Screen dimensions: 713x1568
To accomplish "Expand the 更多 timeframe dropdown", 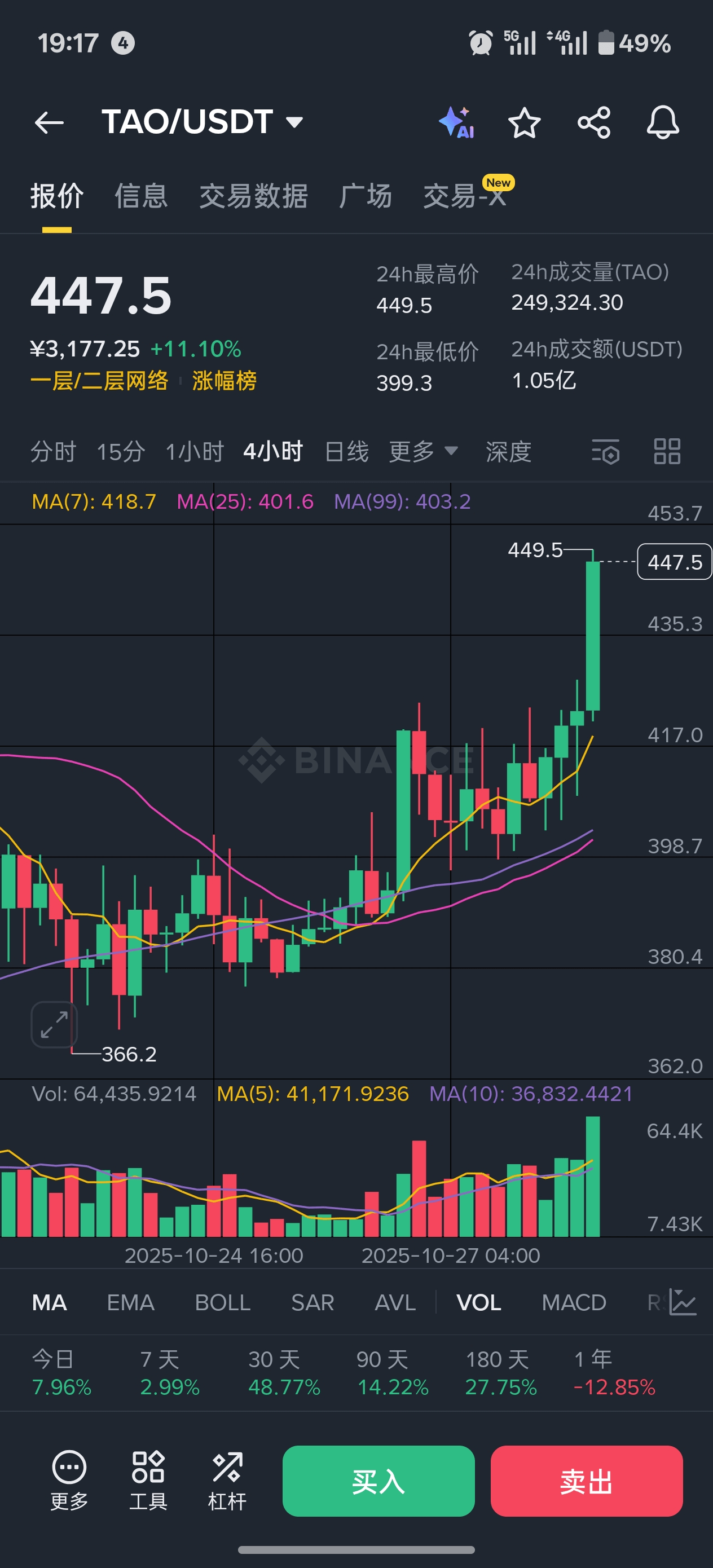I will coord(422,452).
